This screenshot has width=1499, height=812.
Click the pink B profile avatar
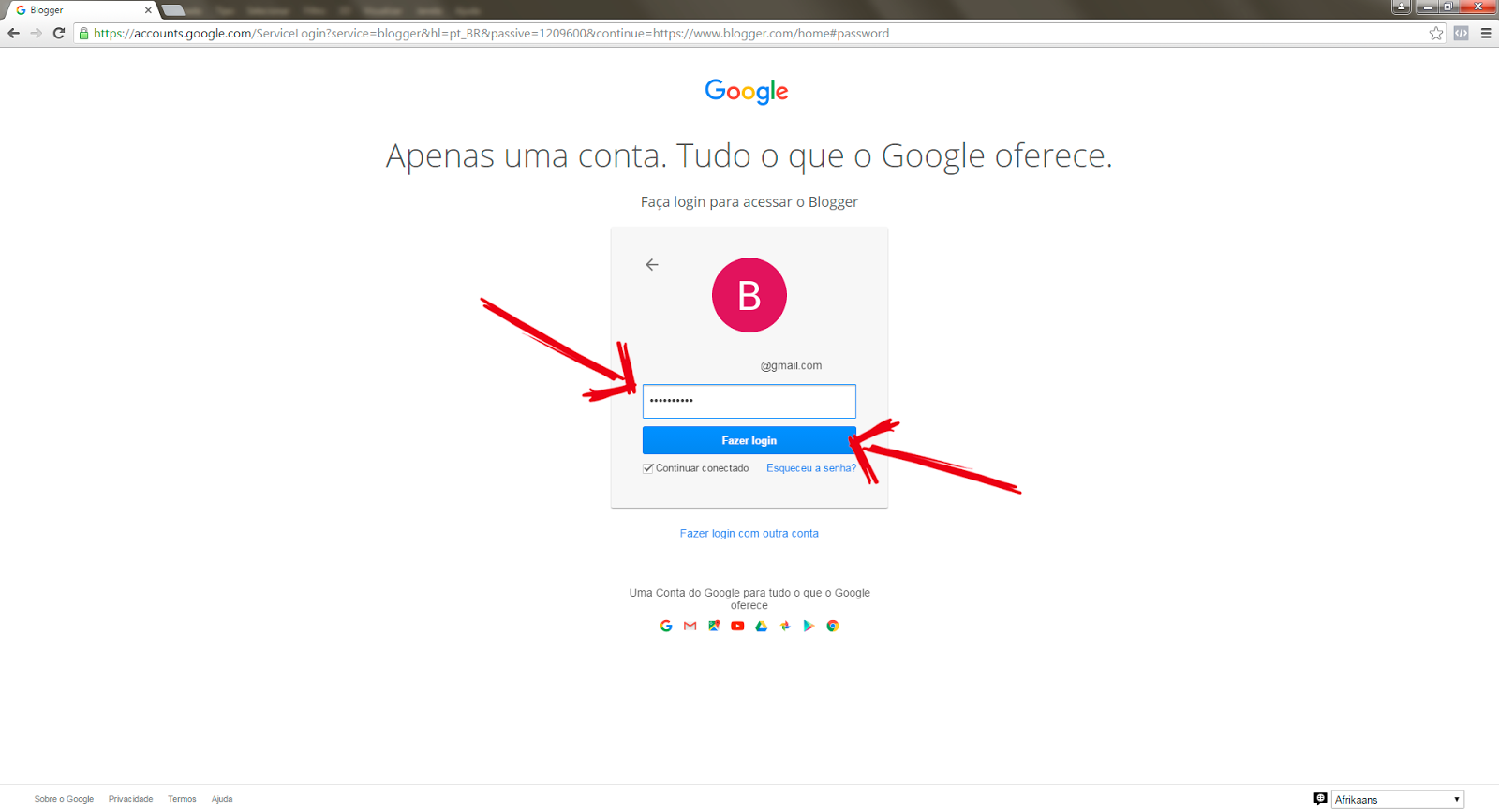coord(749,295)
